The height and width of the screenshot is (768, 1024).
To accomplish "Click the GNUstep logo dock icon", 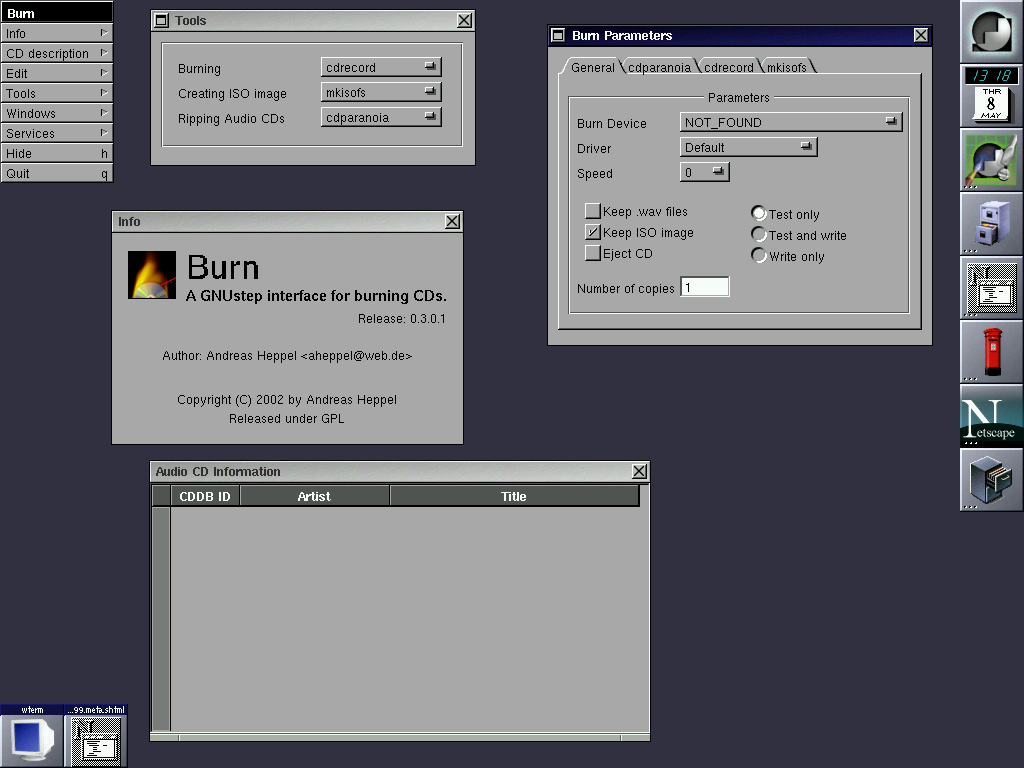I will pos(991,32).
